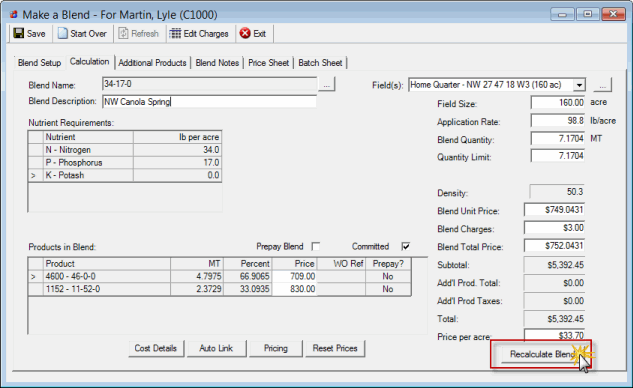633x388 pixels.
Task: Click the Save toolbar icon
Action: pyautogui.click(x=19, y=33)
